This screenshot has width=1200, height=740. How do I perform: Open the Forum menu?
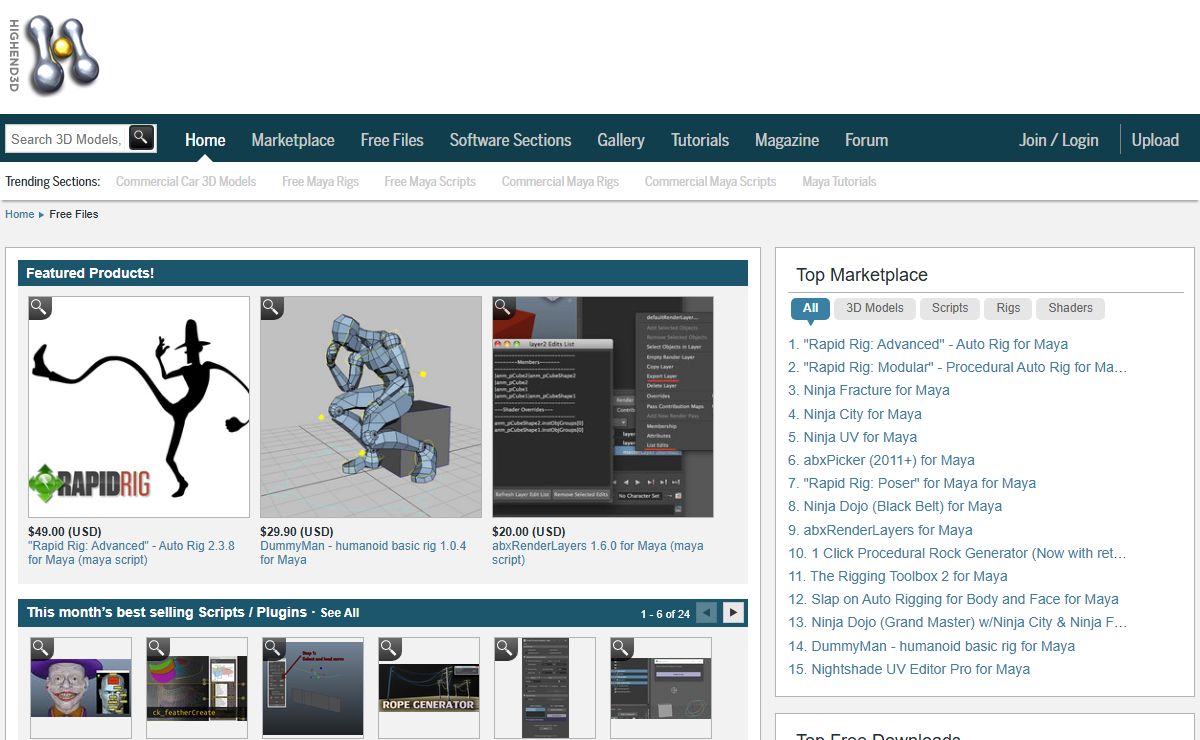point(866,140)
